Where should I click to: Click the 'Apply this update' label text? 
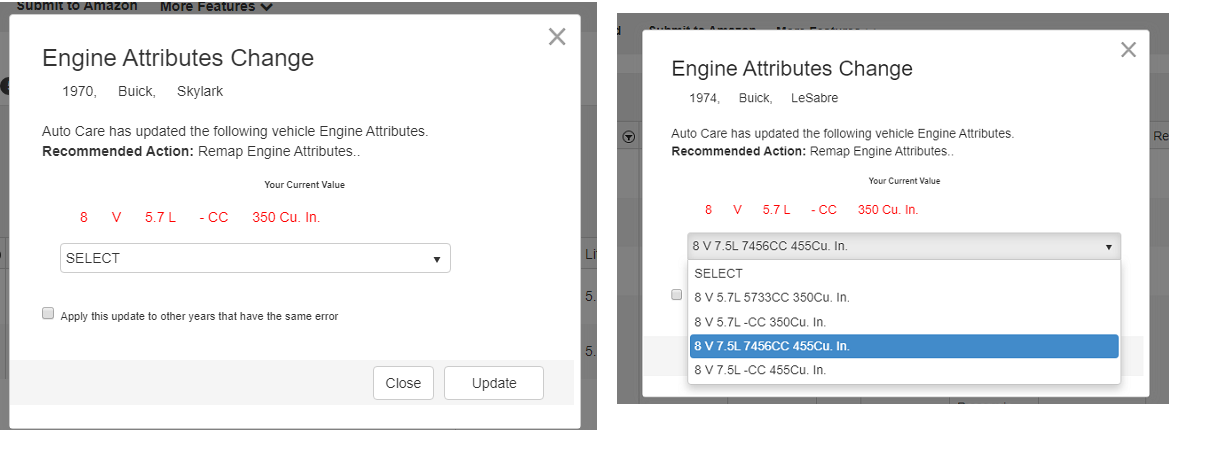(x=199, y=316)
